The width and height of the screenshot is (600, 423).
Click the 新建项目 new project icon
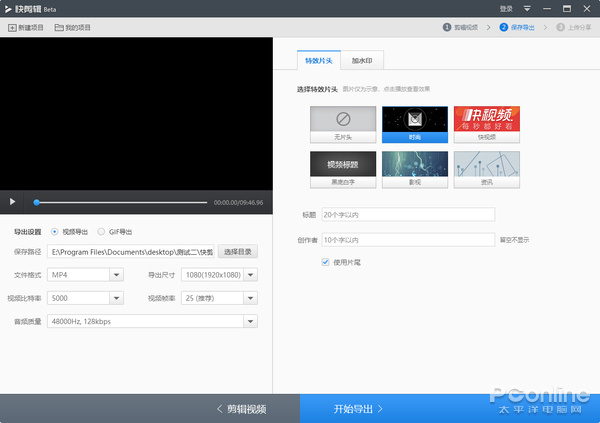[x=12, y=27]
